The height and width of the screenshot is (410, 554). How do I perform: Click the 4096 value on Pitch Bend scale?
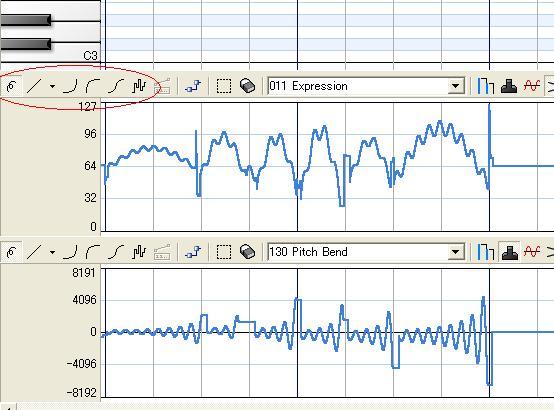[x=84, y=300]
